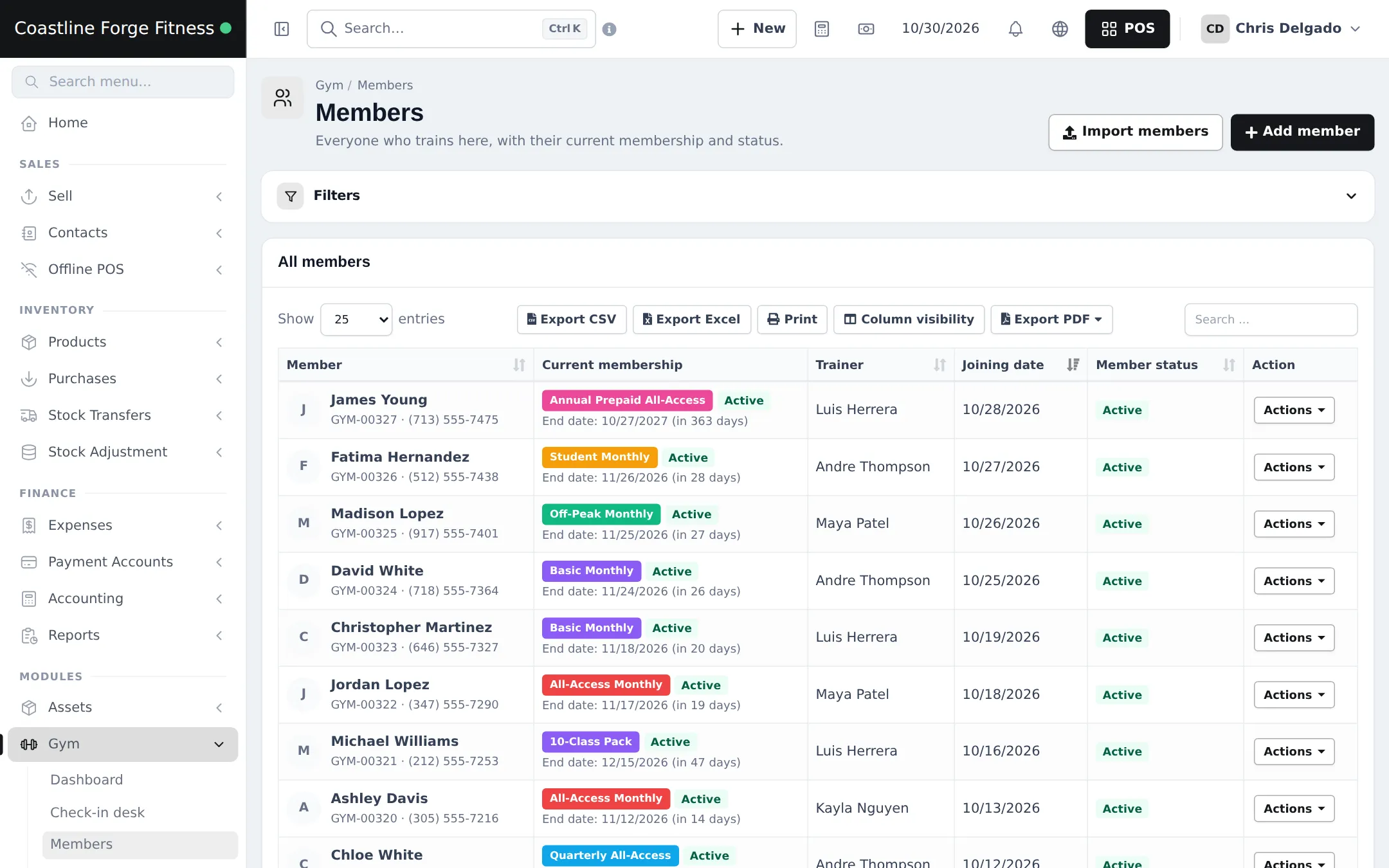Sort by Member status column
This screenshot has width=1389, height=868.
pyautogui.click(x=1165, y=365)
